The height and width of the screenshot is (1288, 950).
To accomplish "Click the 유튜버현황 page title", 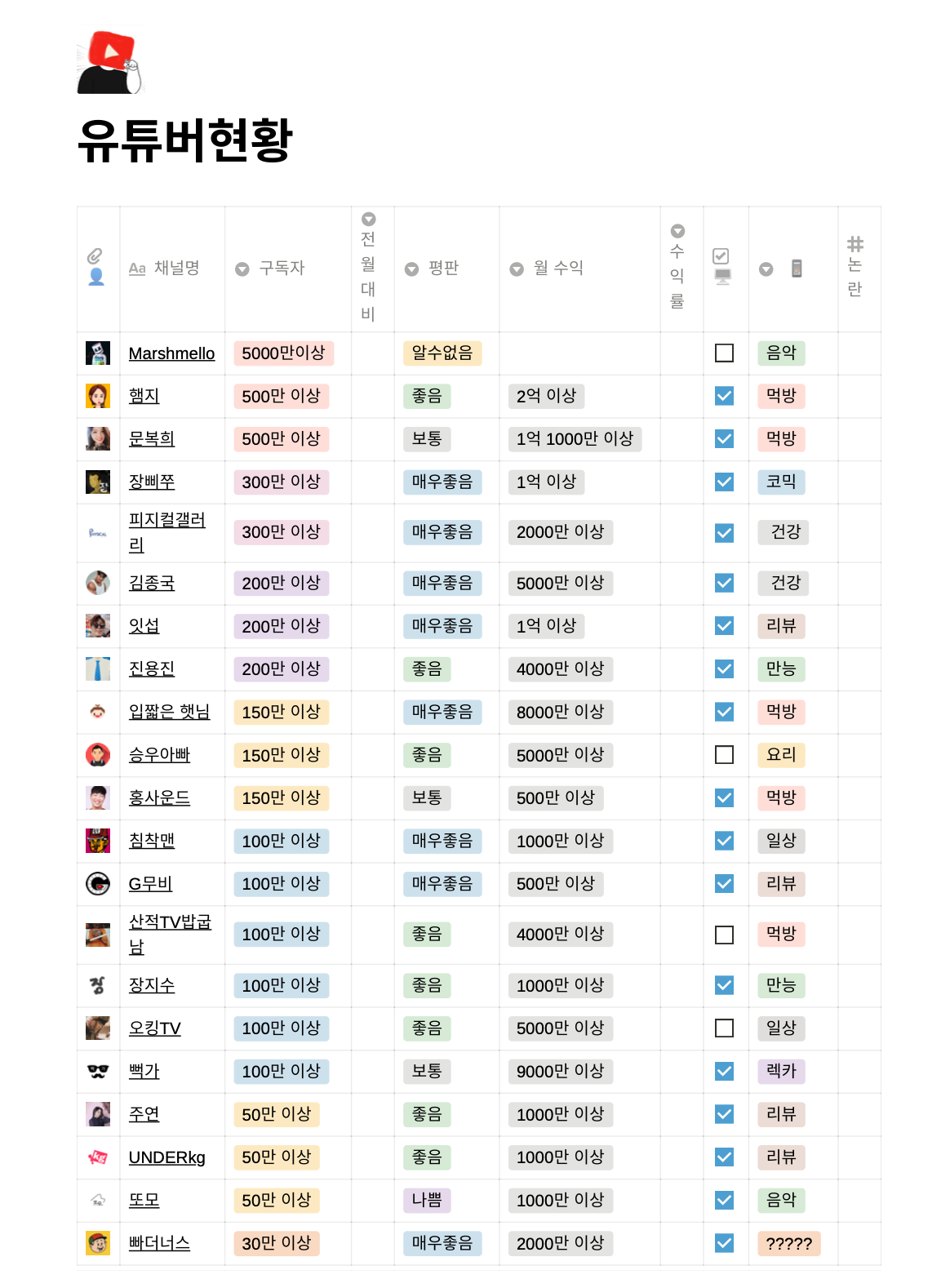I will (x=185, y=141).
